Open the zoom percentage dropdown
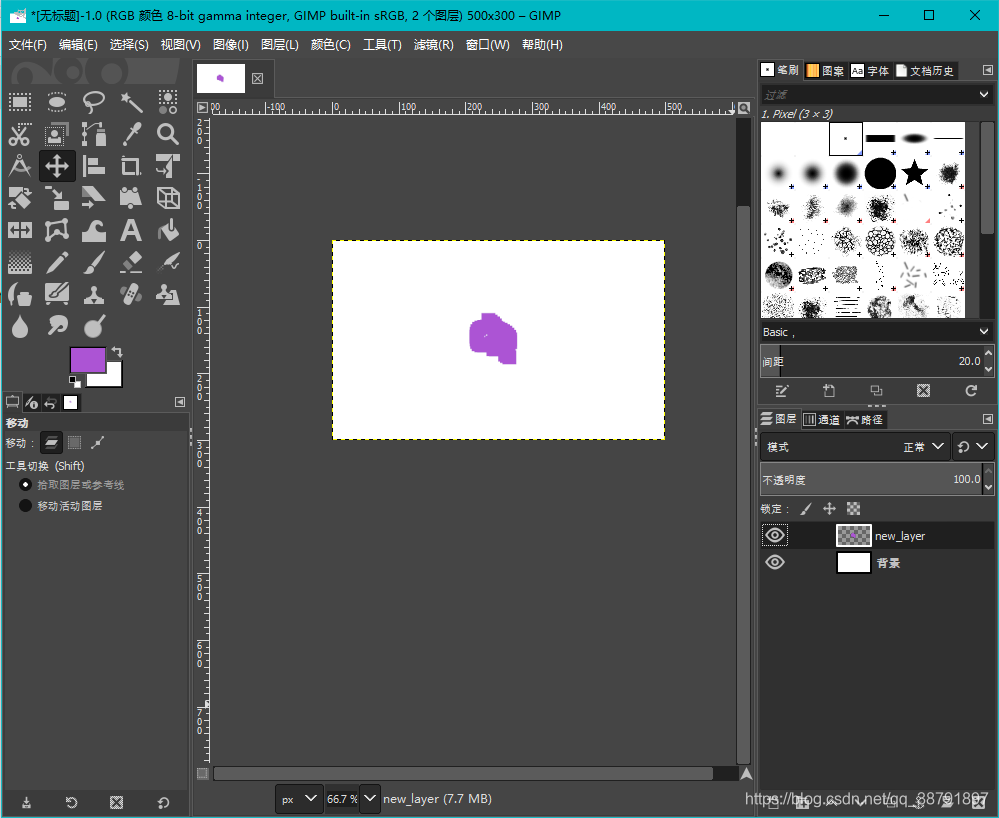999x818 pixels. tap(370, 799)
